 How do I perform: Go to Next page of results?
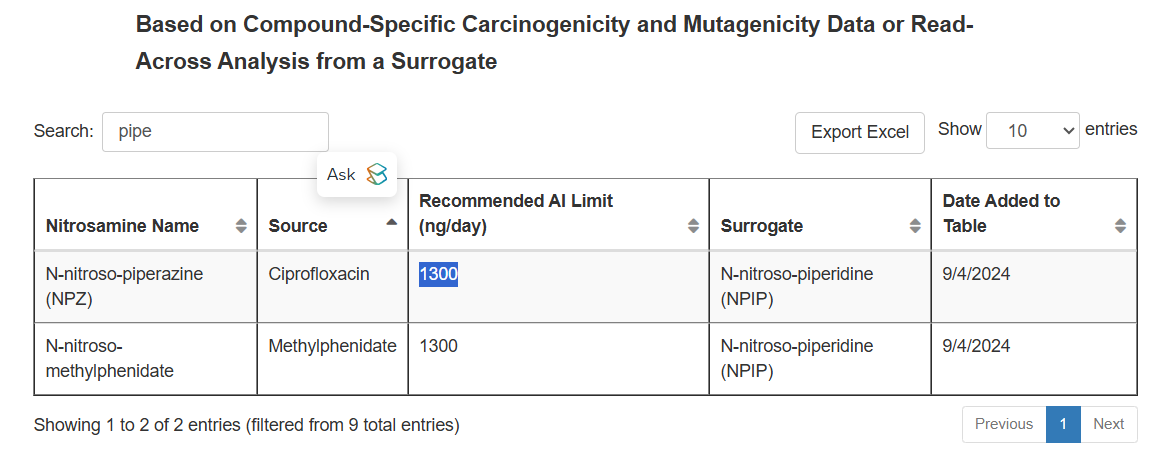(1109, 424)
